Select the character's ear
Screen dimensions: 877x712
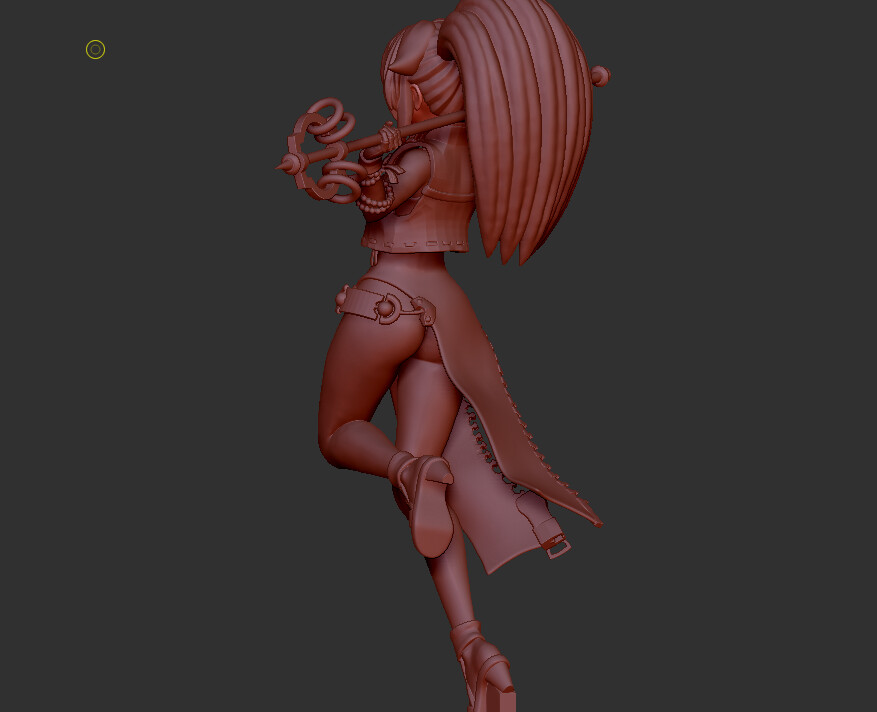[x=418, y=95]
